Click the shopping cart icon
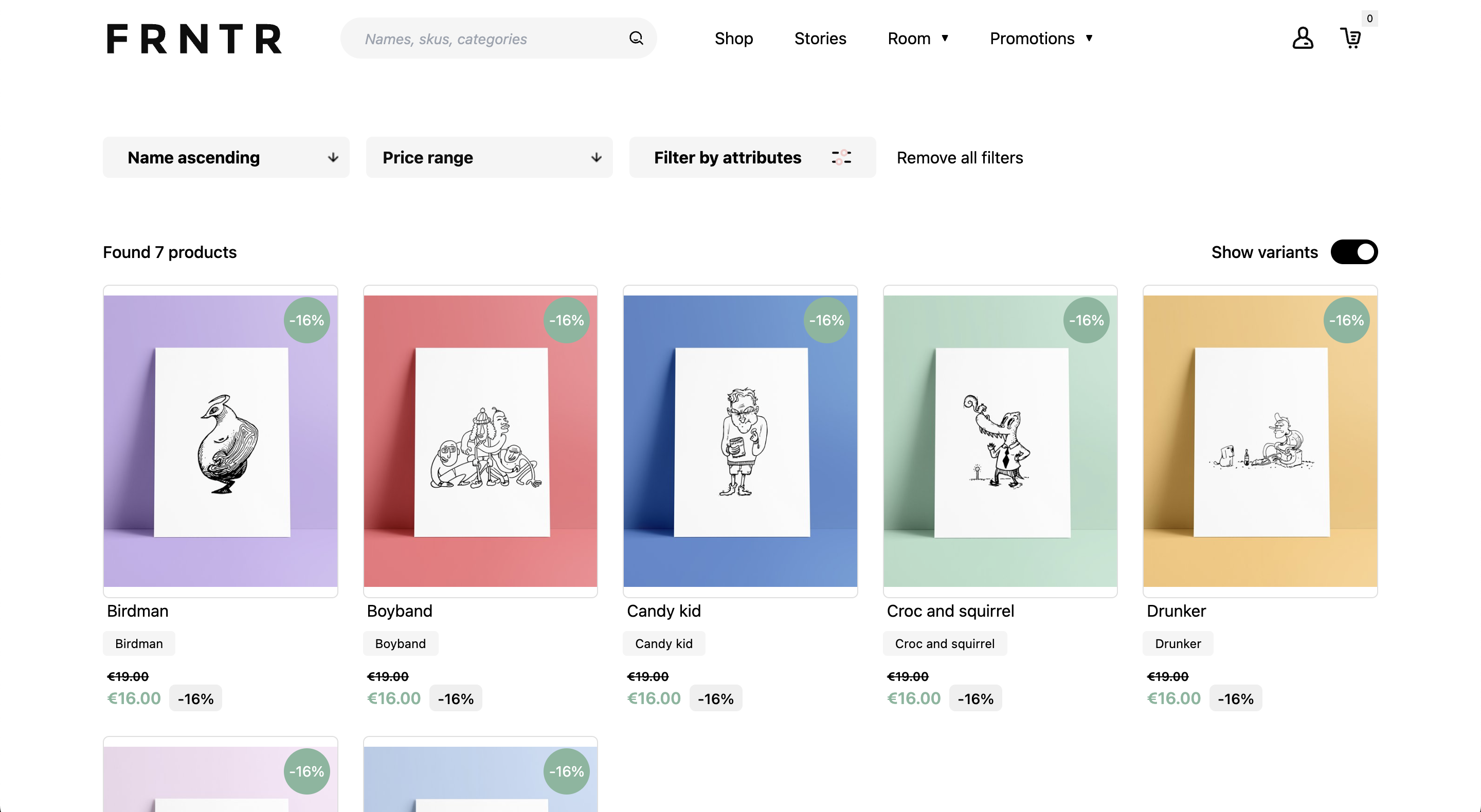Viewport: 1481px width, 812px height. [1352, 38]
